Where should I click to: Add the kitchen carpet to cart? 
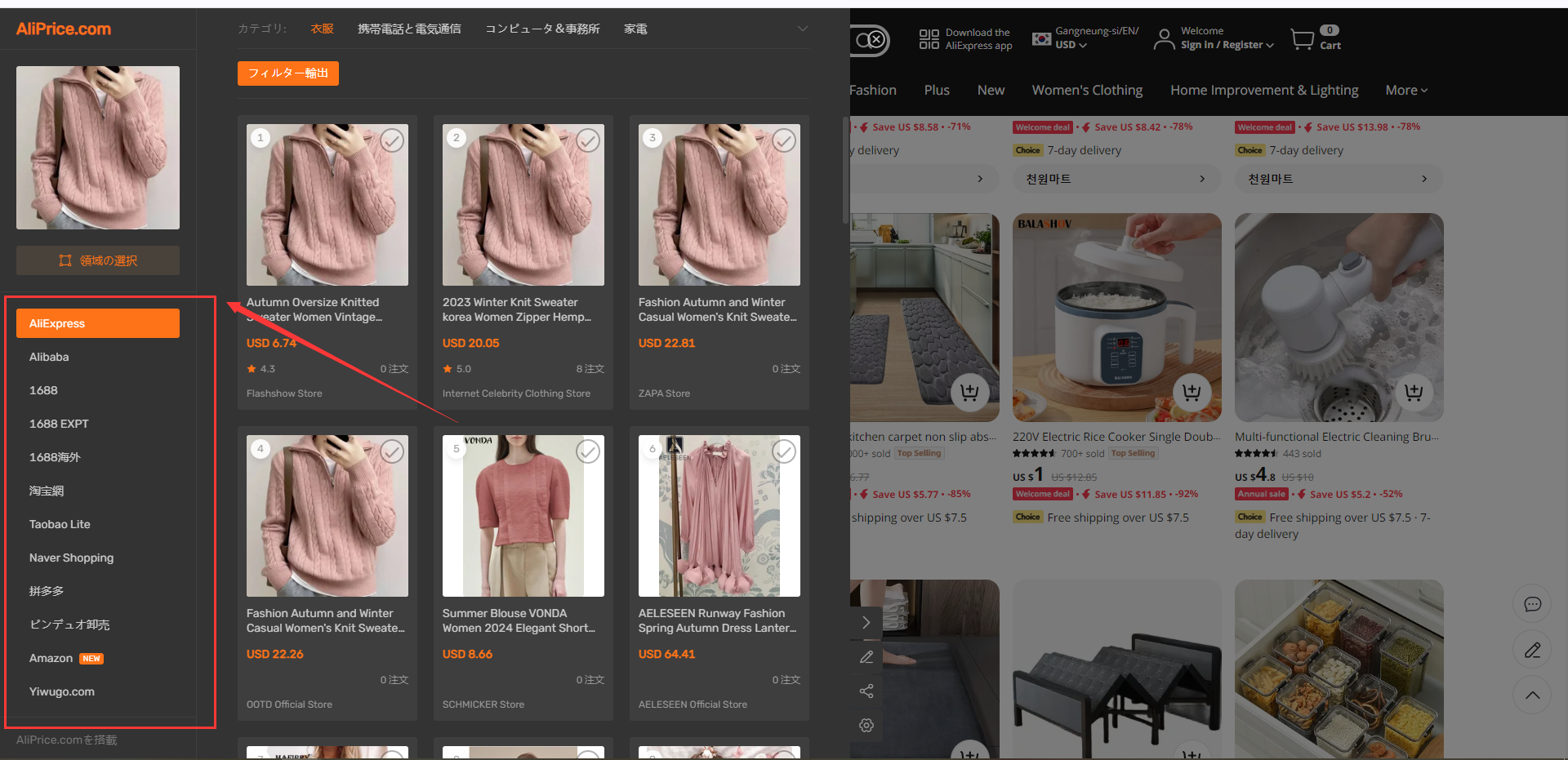(969, 393)
